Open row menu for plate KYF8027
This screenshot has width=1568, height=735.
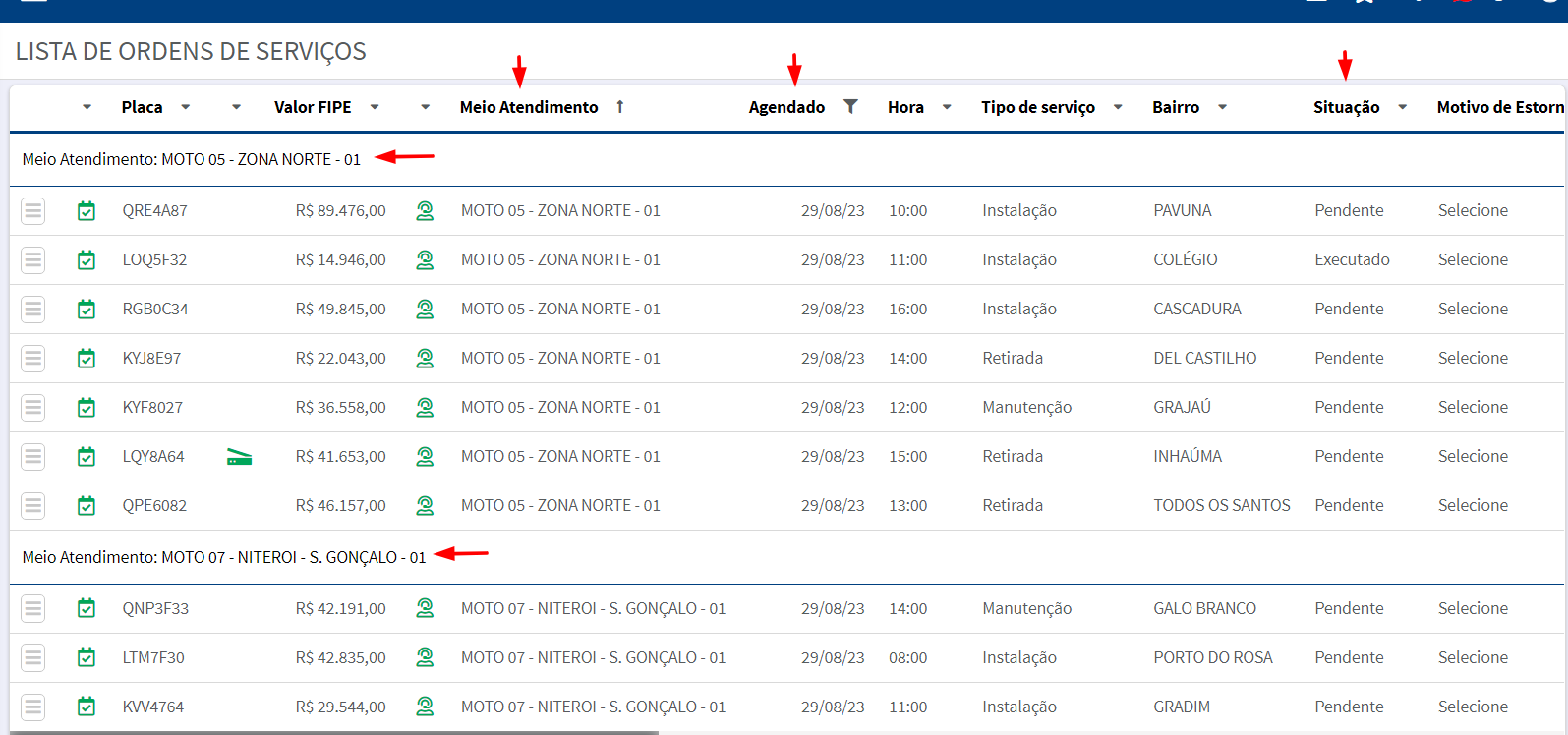pyautogui.click(x=33, y=407)
